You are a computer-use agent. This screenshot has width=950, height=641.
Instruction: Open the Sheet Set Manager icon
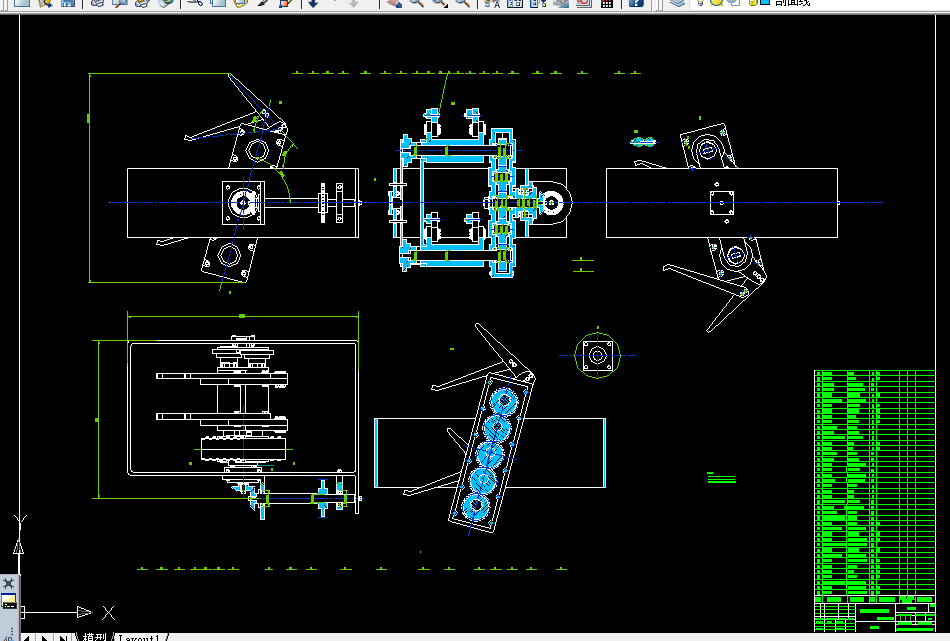(560, 2)
